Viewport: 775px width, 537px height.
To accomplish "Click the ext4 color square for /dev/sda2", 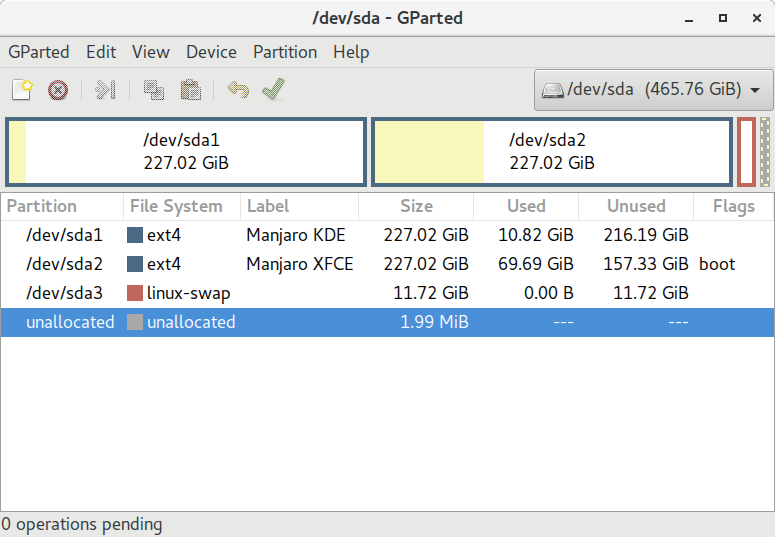I will click(135, 265).
